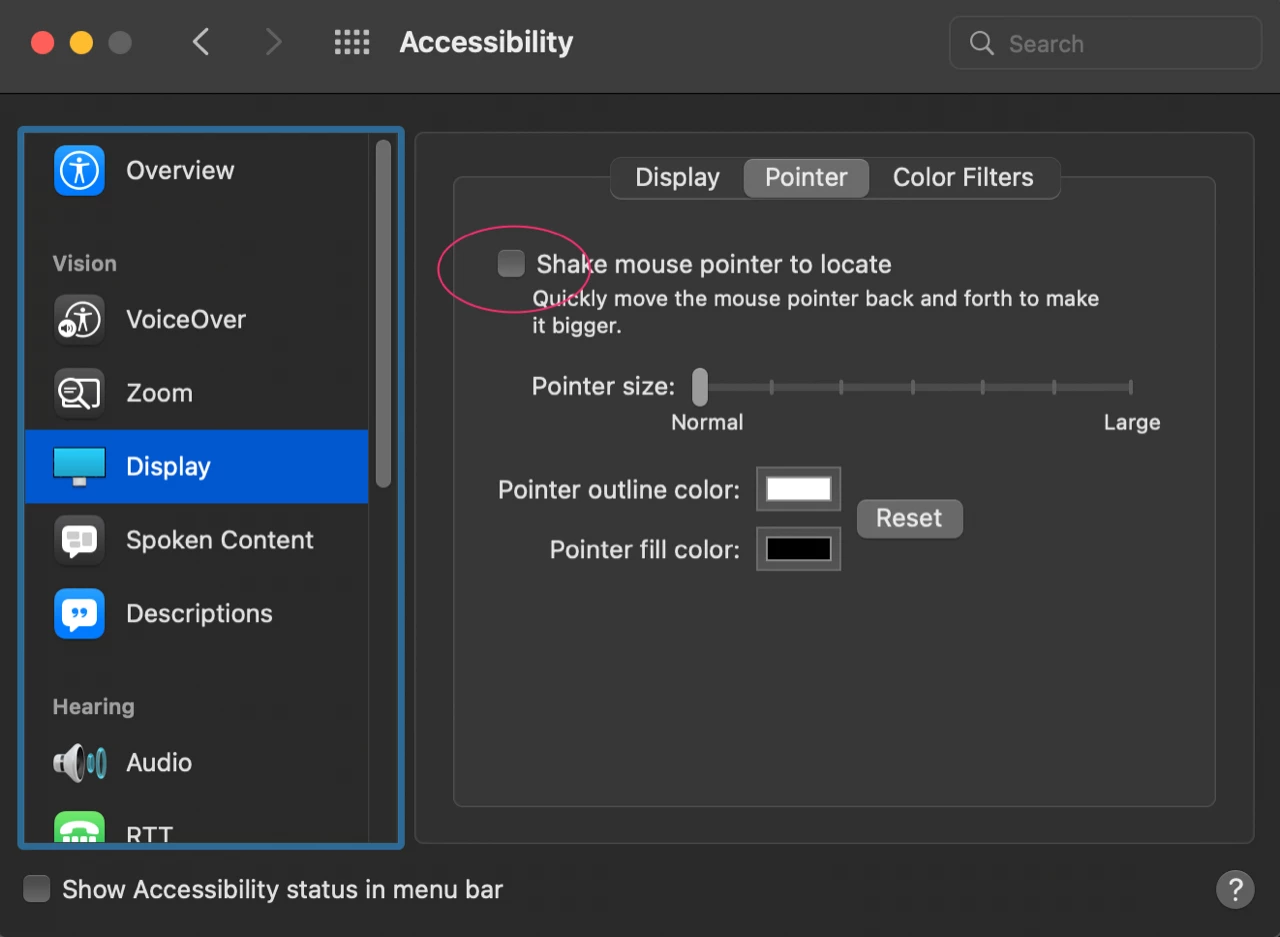This screenshot has width=1280, height=937.
Task: Select the RTT phone icon
Action: click(x=79, y=828)
